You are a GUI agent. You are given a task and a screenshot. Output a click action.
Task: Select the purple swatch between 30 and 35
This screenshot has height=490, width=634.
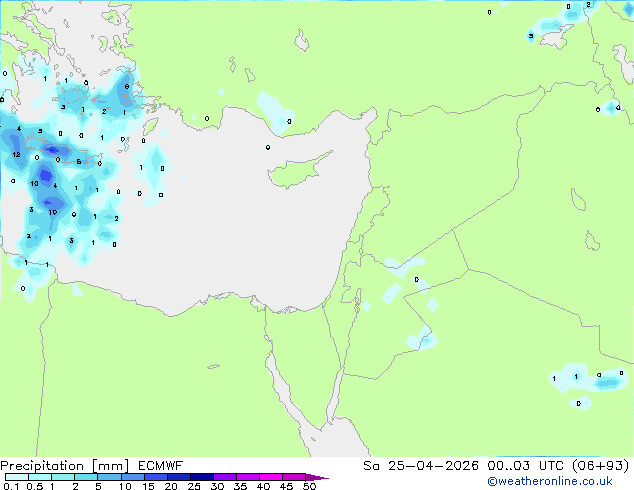(224, 477)
